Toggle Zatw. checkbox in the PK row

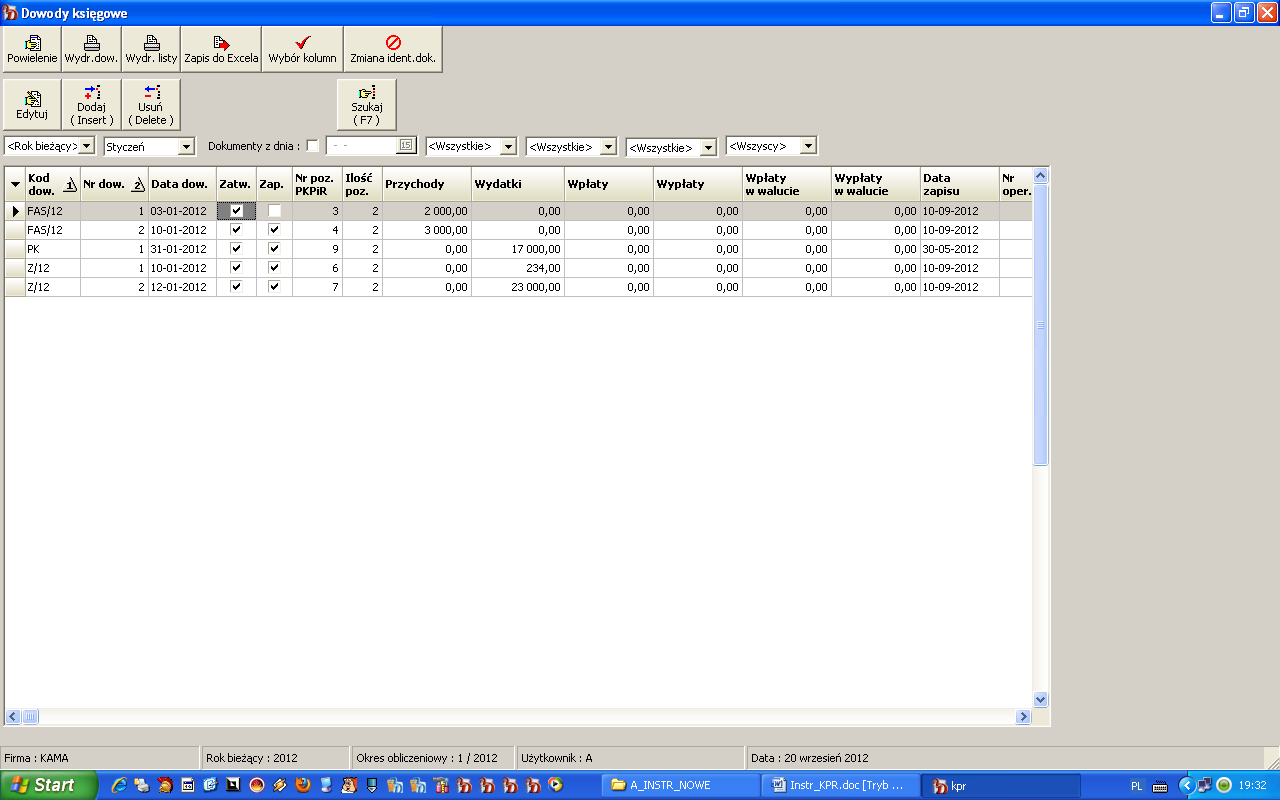236,249
